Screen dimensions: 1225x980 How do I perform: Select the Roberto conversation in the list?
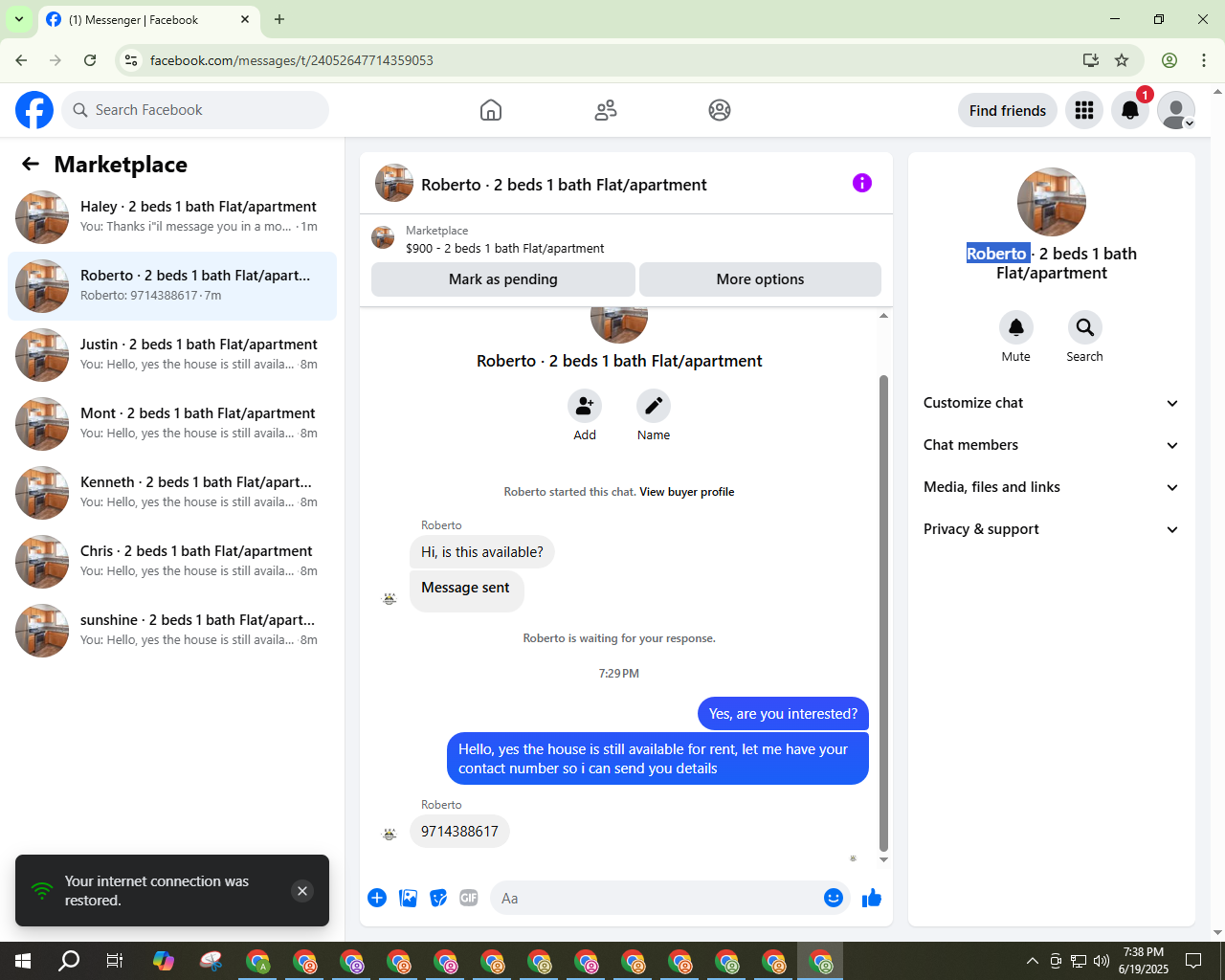(172, 286)
